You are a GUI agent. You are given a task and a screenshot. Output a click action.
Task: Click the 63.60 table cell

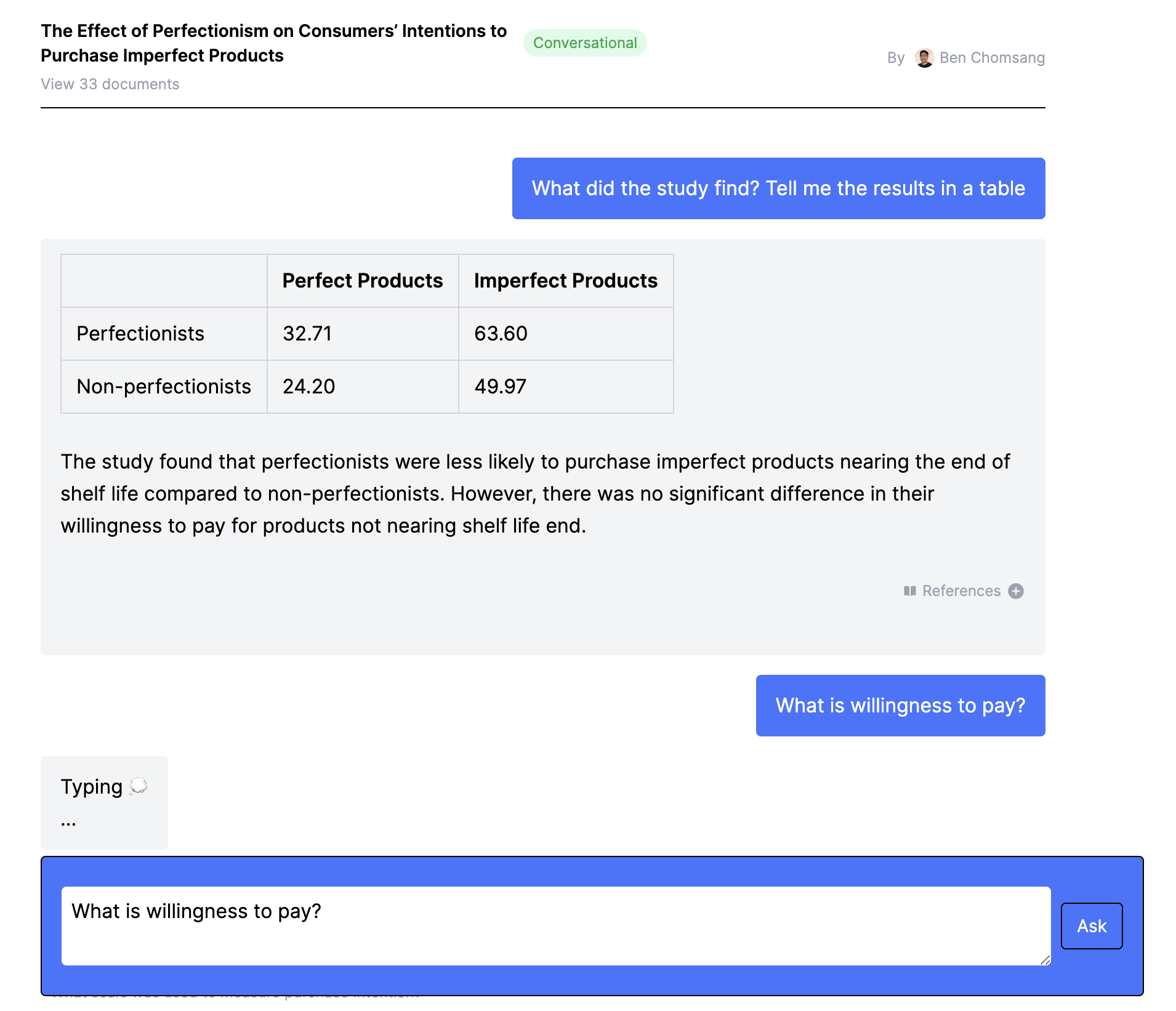[x=566, y=334]
